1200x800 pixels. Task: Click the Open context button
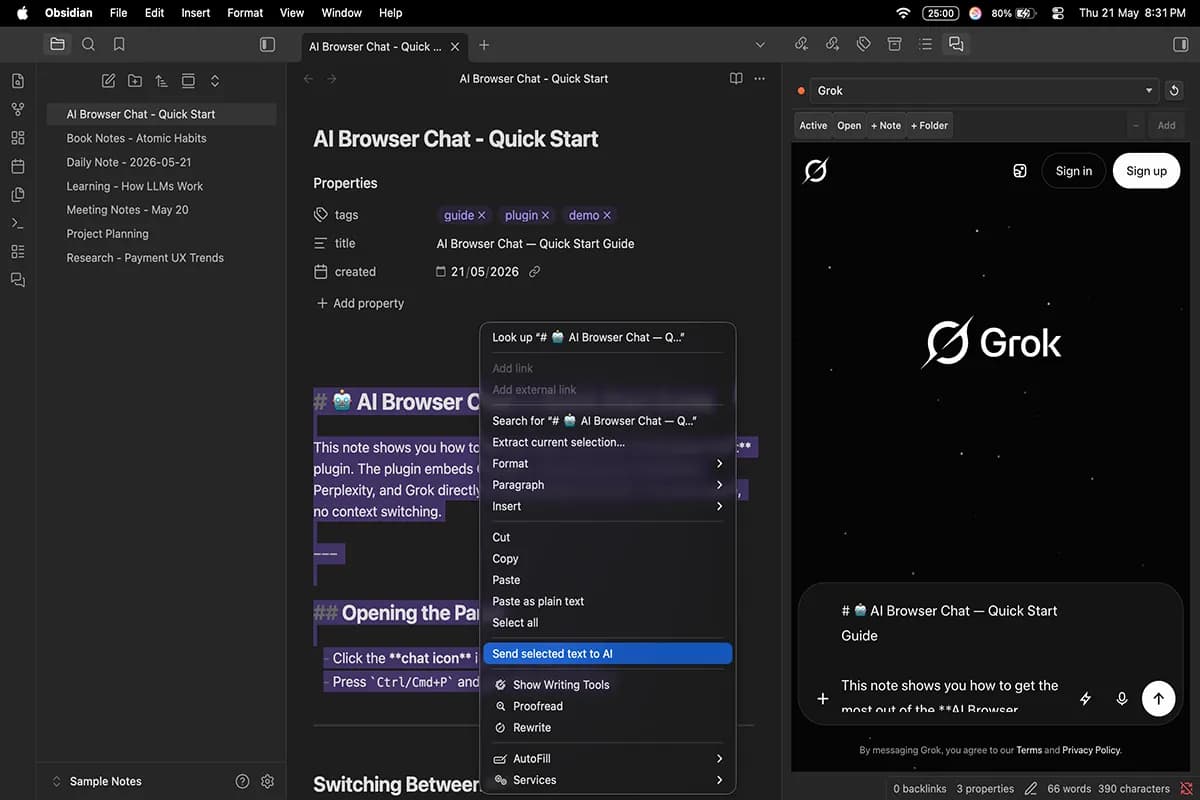(849, 125)
